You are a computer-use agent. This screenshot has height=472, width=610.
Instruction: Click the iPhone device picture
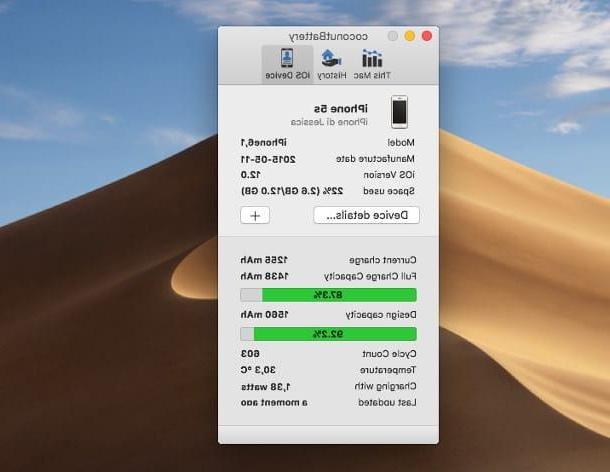pos(399,112)
